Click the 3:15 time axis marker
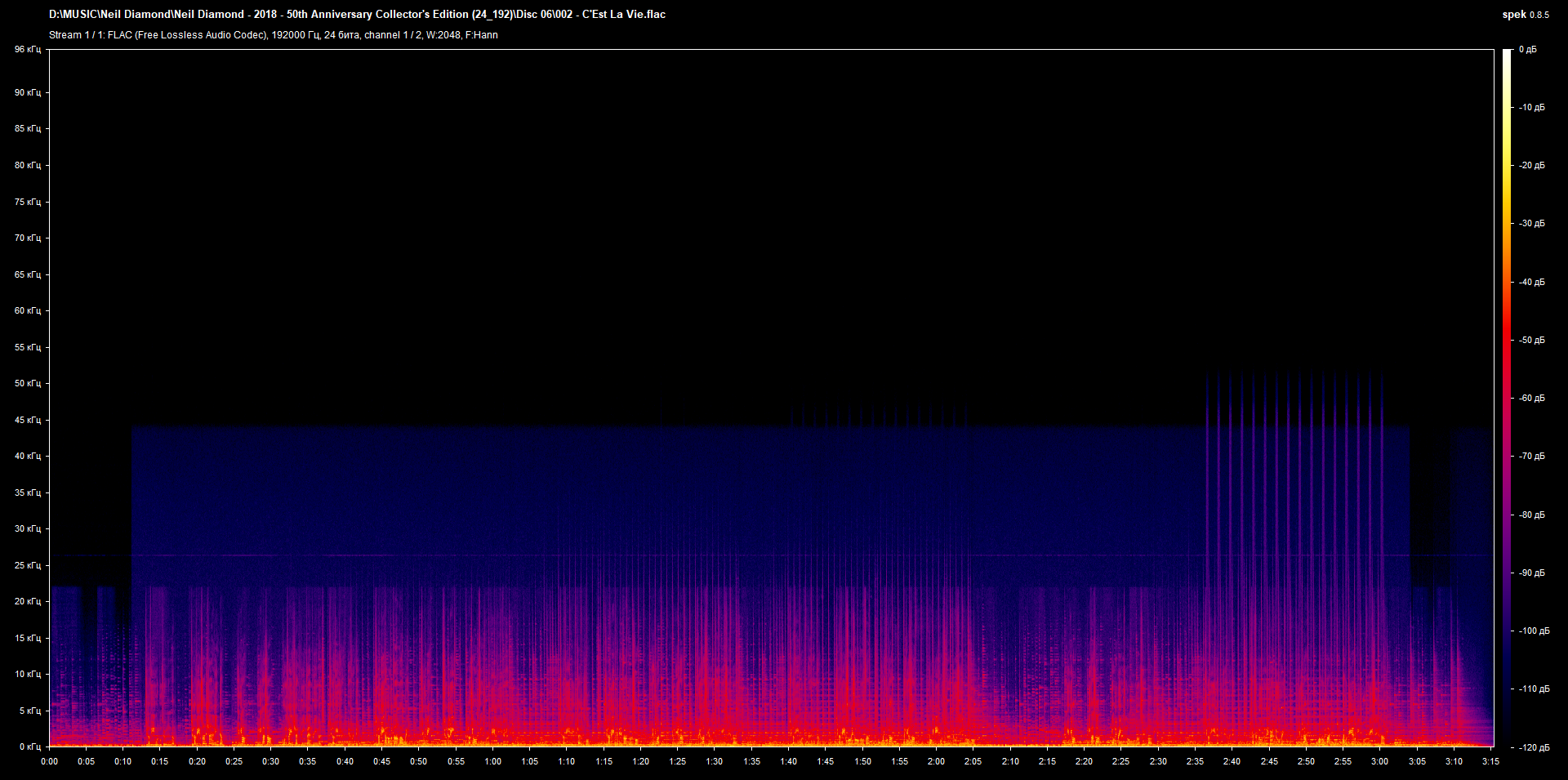1568x780 pixels. 1490,761
